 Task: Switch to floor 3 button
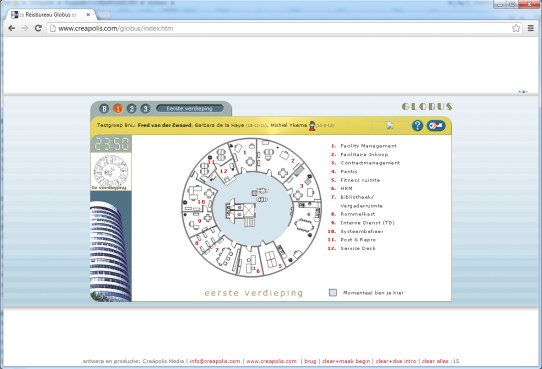[145, 108]
